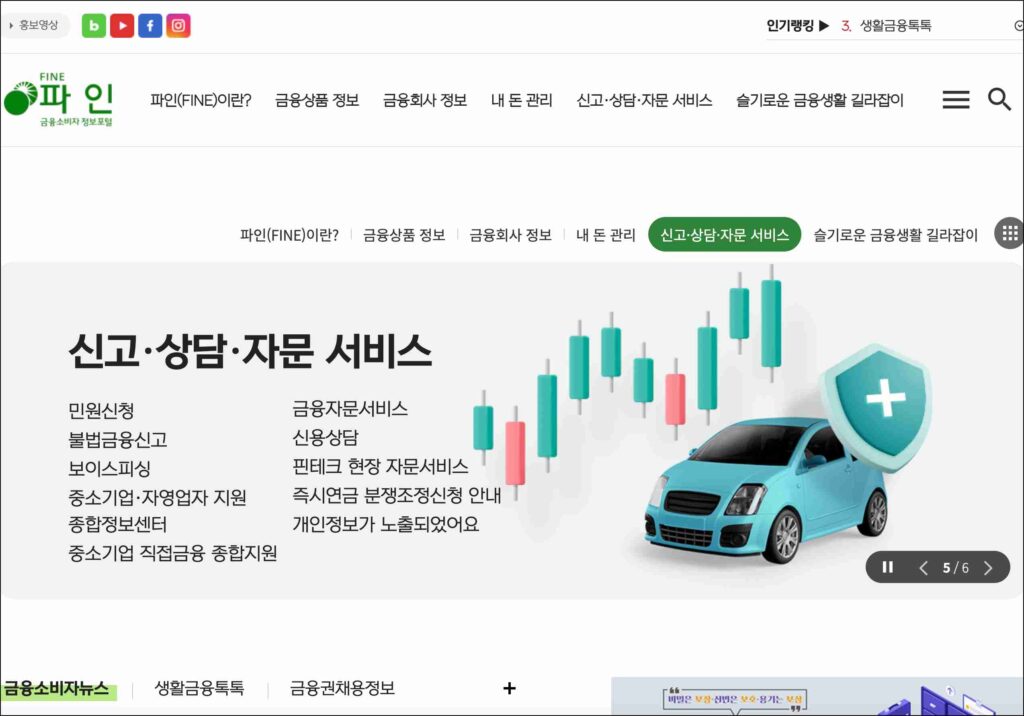Open the Naver blog icon link
This screenshot has width=1024, height=716.
[94, 26]
